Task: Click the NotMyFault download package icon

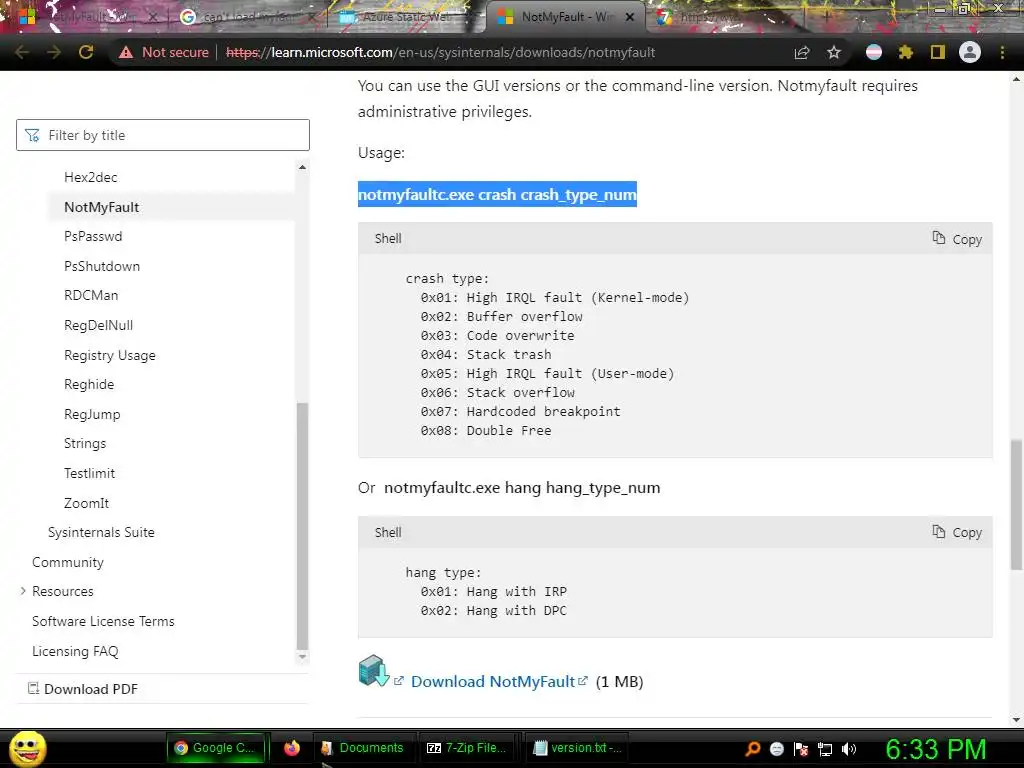Action: (x=374, y=671)
